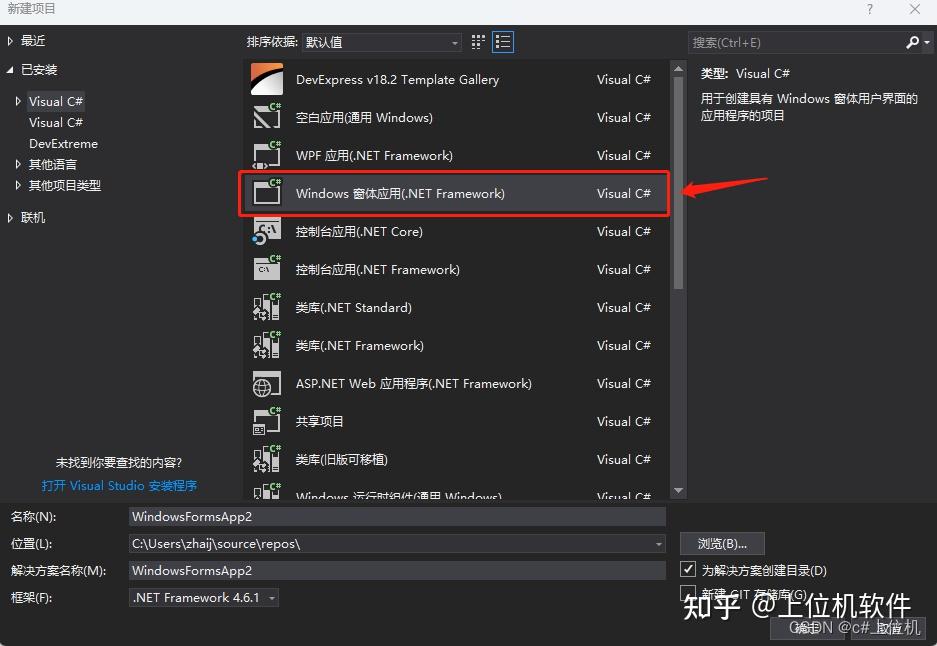The width and height of the screenshot is (937, 646).
Task: Open the DevExpress v18.2 Template Gallery
Action: (x=400, y=79)
